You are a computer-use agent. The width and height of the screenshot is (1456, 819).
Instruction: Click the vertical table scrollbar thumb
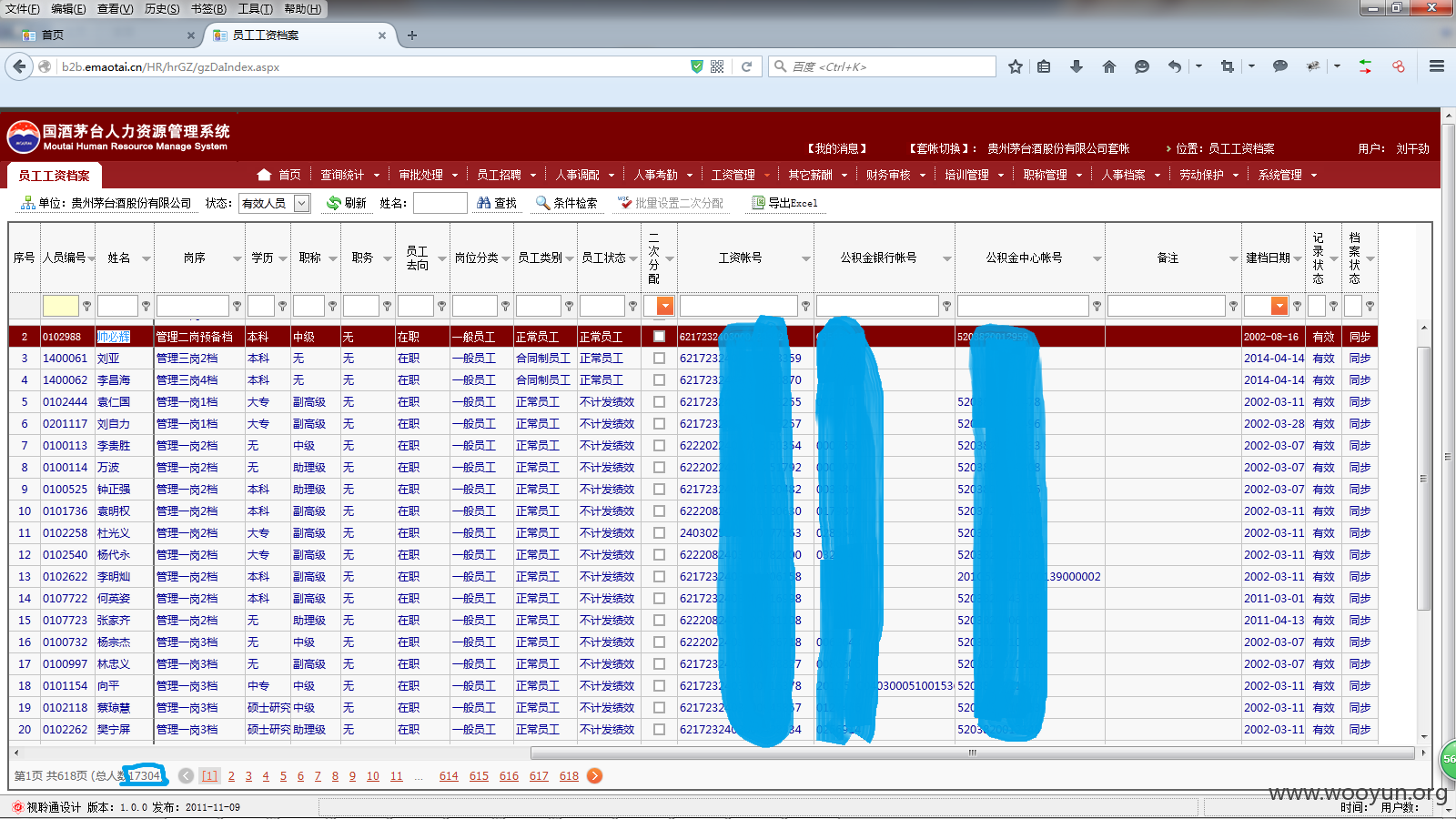[x=1423, y=478]
